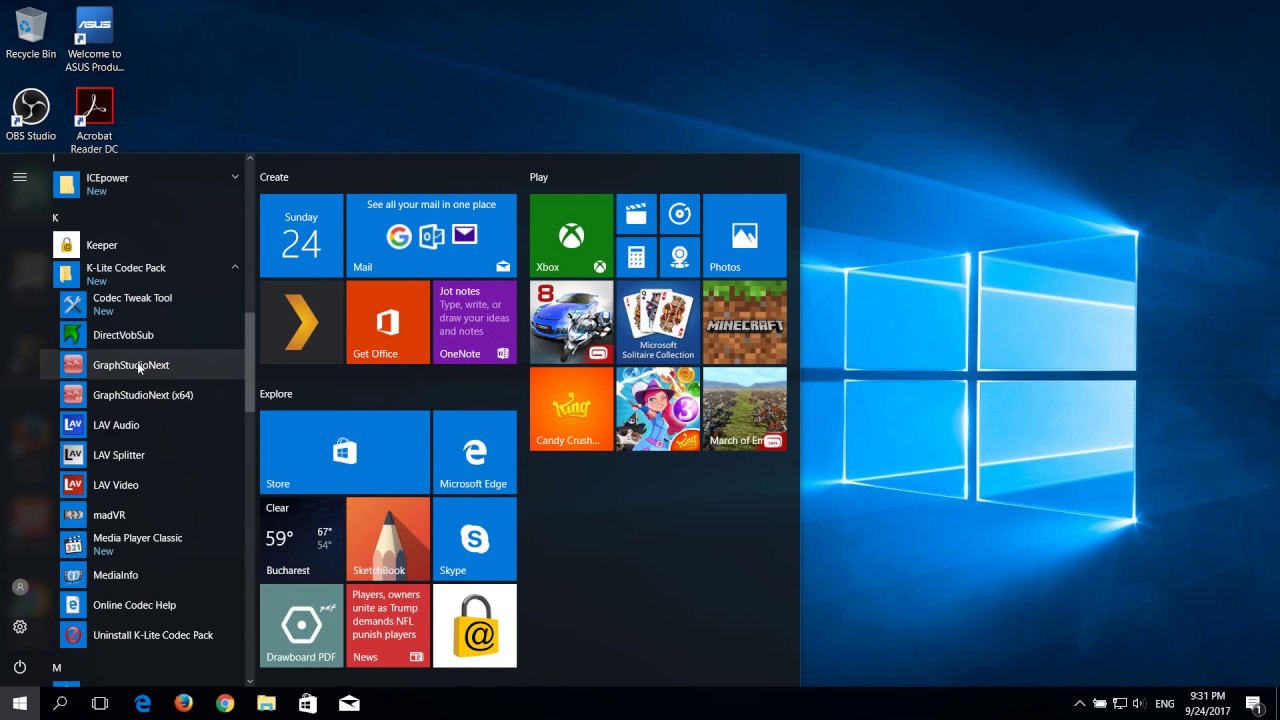
Task: Click the letter K section header
Action: [56, 218]
